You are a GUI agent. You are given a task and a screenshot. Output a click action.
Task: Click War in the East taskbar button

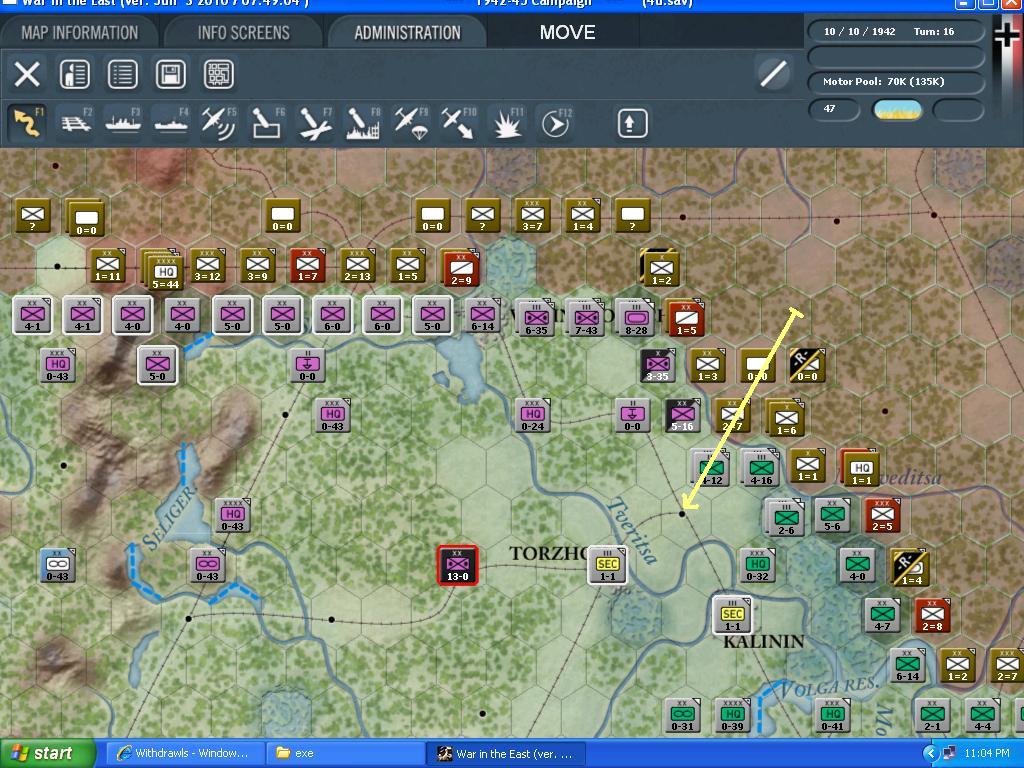coord(505,753)
